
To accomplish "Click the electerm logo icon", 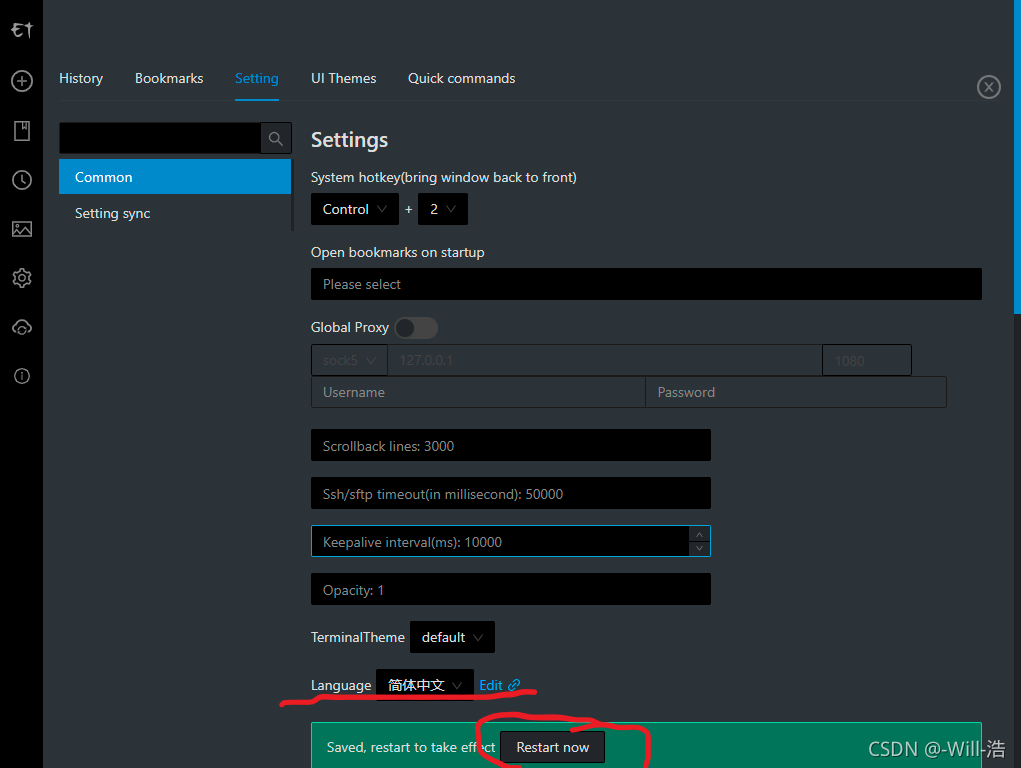I will [x=21, y=30].
